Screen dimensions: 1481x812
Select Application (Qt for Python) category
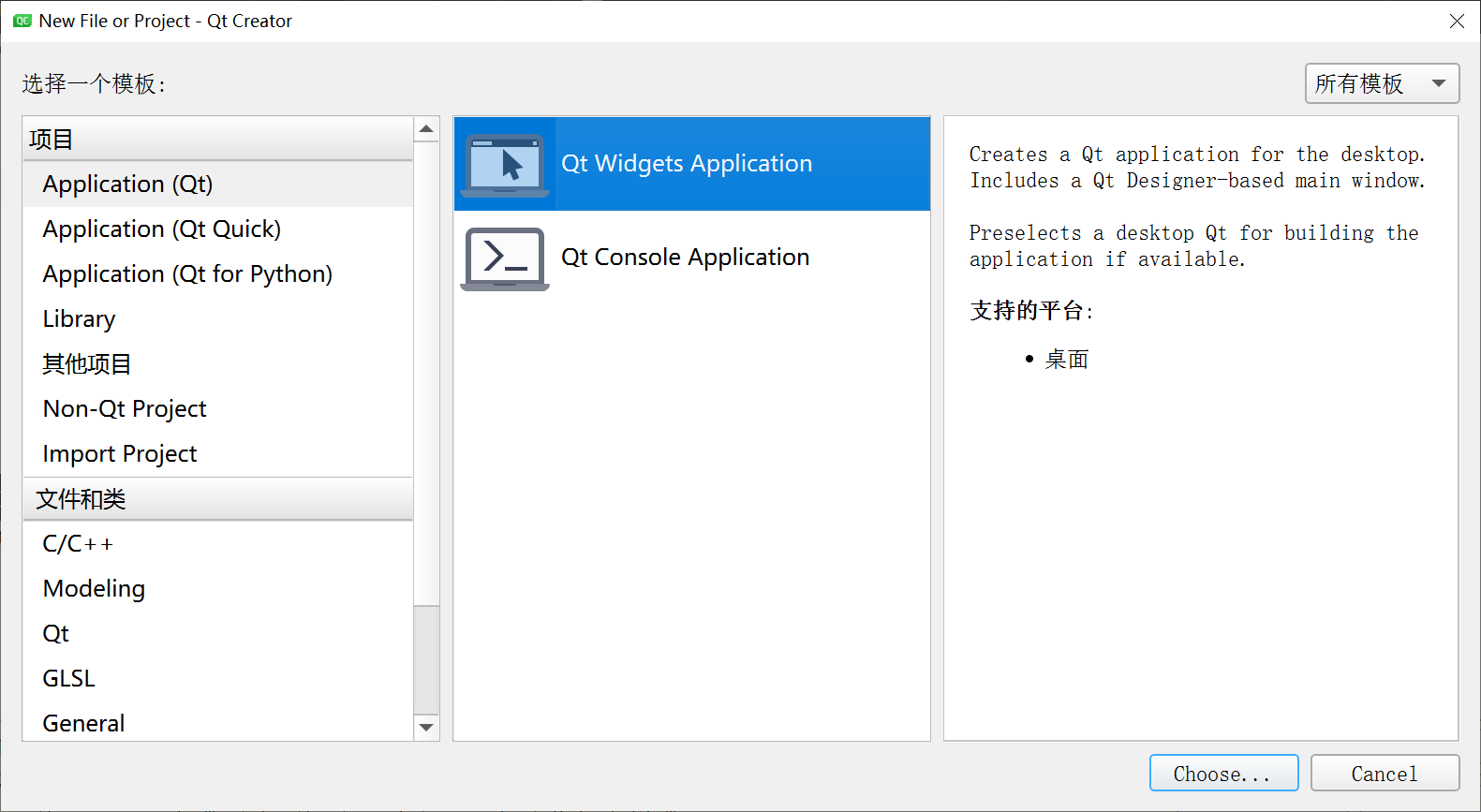click(x=217, y=274)
